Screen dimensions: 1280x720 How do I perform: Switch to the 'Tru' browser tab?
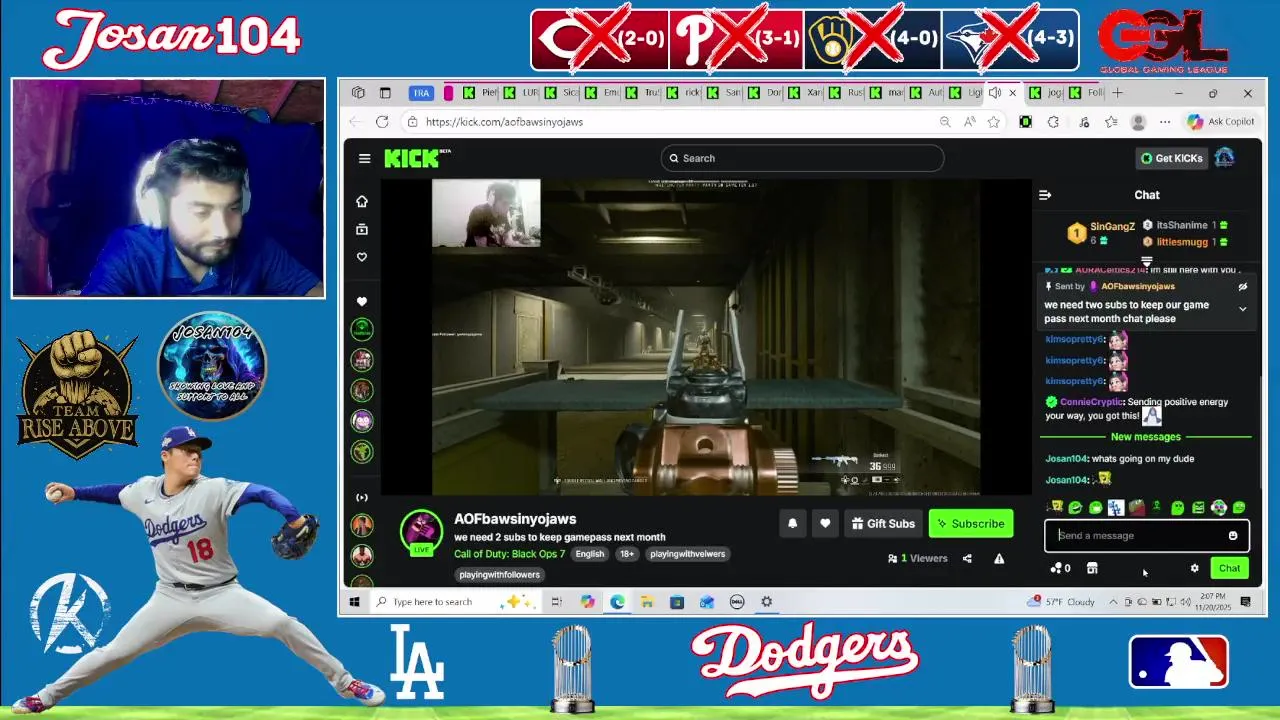pyautogui.click(x=642, y=93)
